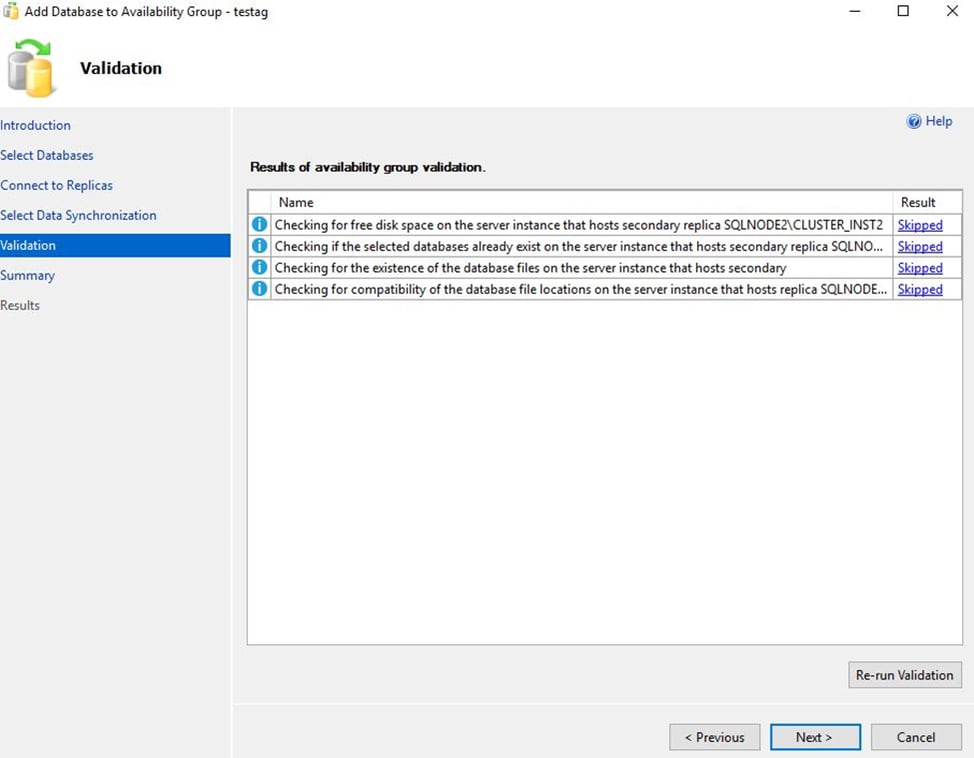This screenshot has height=758, width=974.
Task: Open the Skipped link for the compatibility check
Action: (919, 289)
